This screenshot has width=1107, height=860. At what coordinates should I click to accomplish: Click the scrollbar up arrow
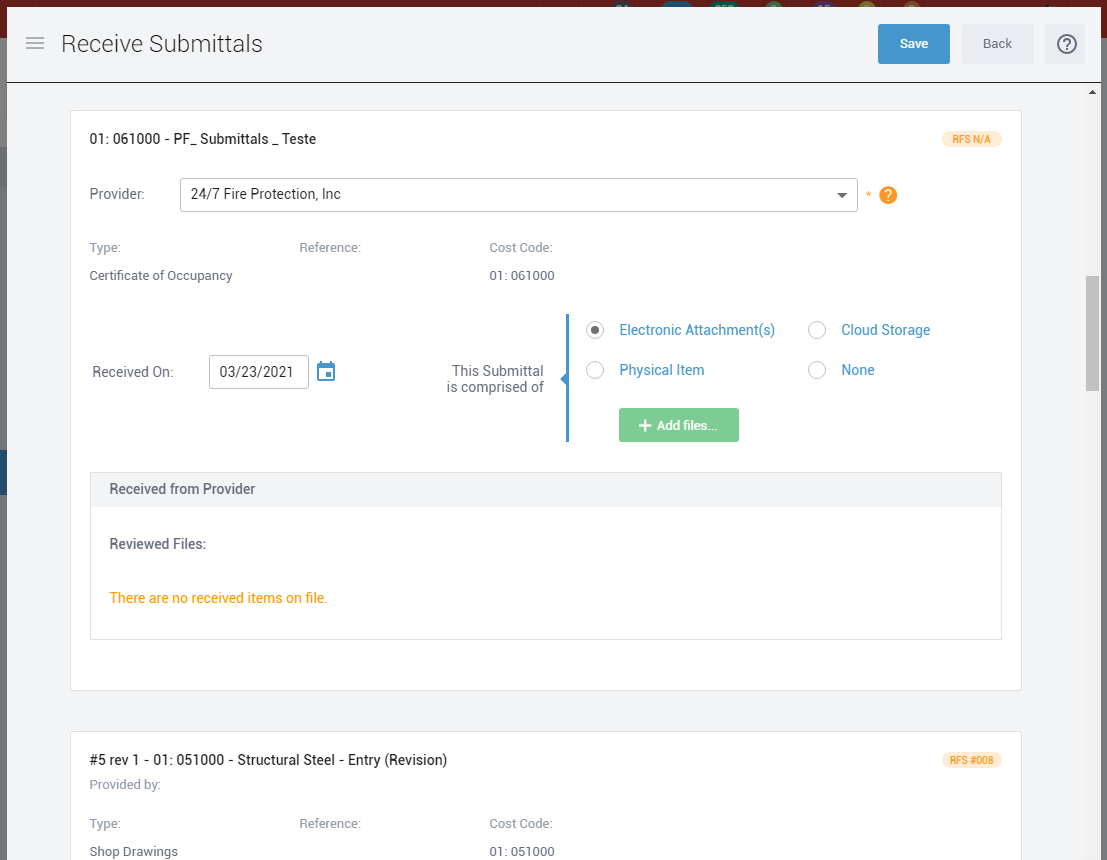click(1092, 92)
